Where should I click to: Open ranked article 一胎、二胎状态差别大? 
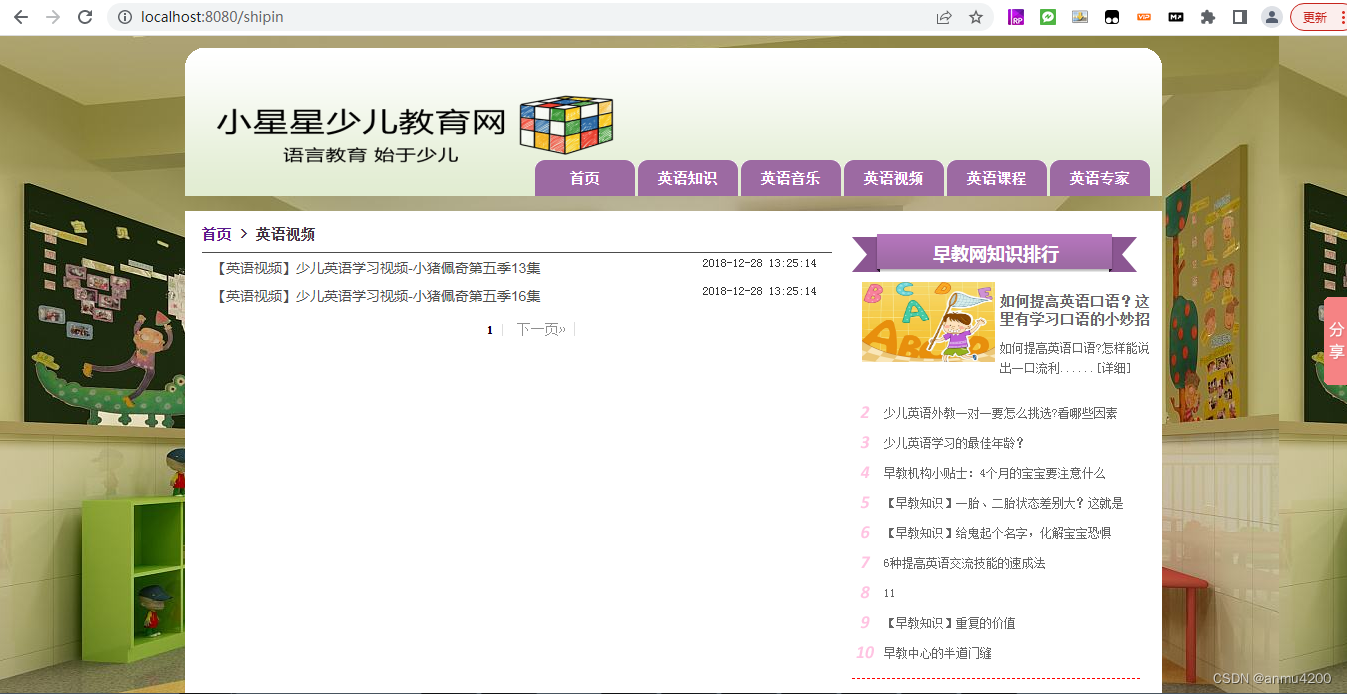pyautogui.click(x=1003, y=503)
